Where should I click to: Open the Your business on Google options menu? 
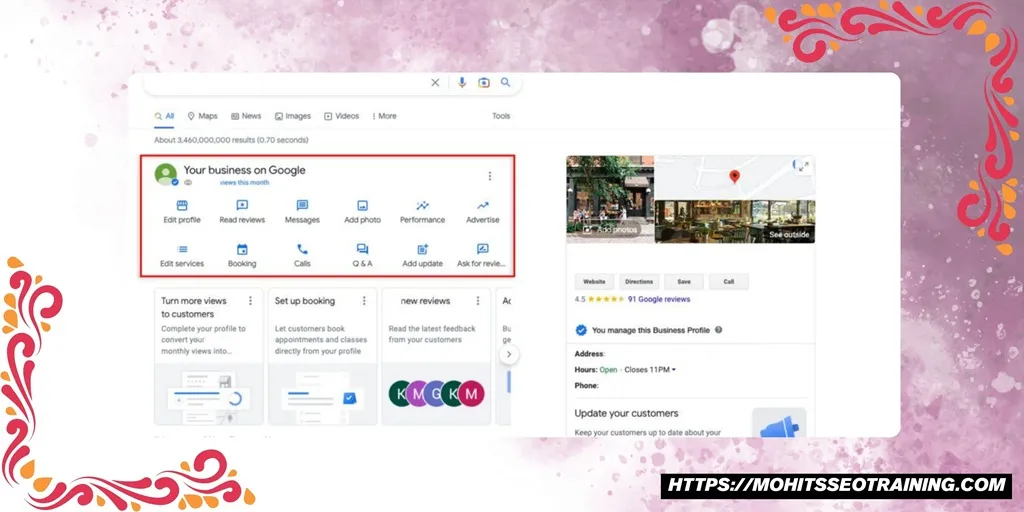click(x=490, y=176)
